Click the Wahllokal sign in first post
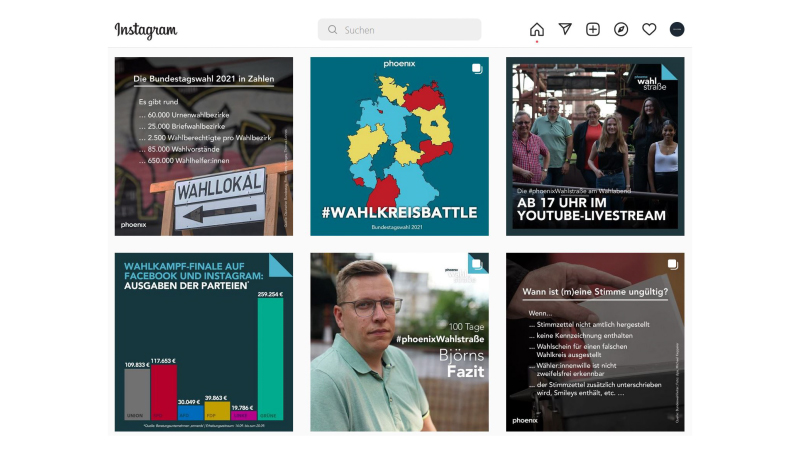This screenshot has width=800, height=450. (x=220, y=199)
